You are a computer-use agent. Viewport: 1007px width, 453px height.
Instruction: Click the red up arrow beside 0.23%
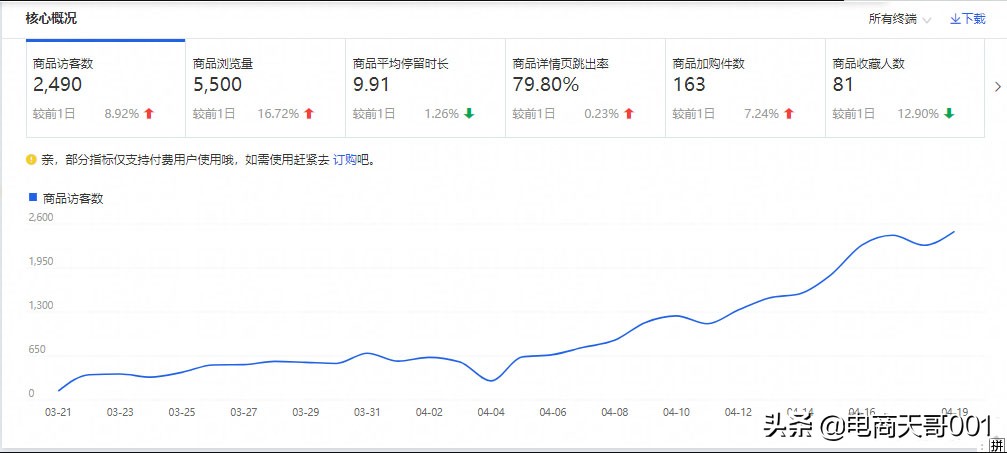(629, 114)
